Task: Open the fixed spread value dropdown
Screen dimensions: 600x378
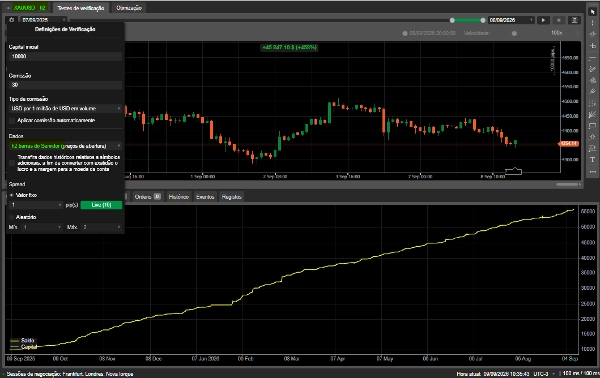Action: coord(36,205)
